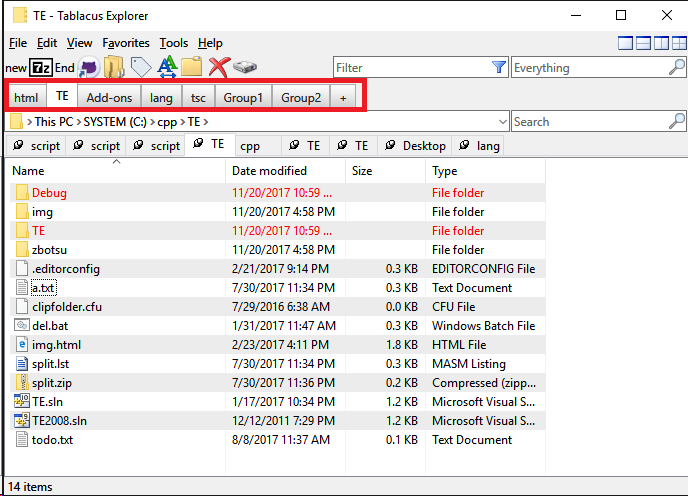Switch to the lang tab group

click(x=161, y=97)
